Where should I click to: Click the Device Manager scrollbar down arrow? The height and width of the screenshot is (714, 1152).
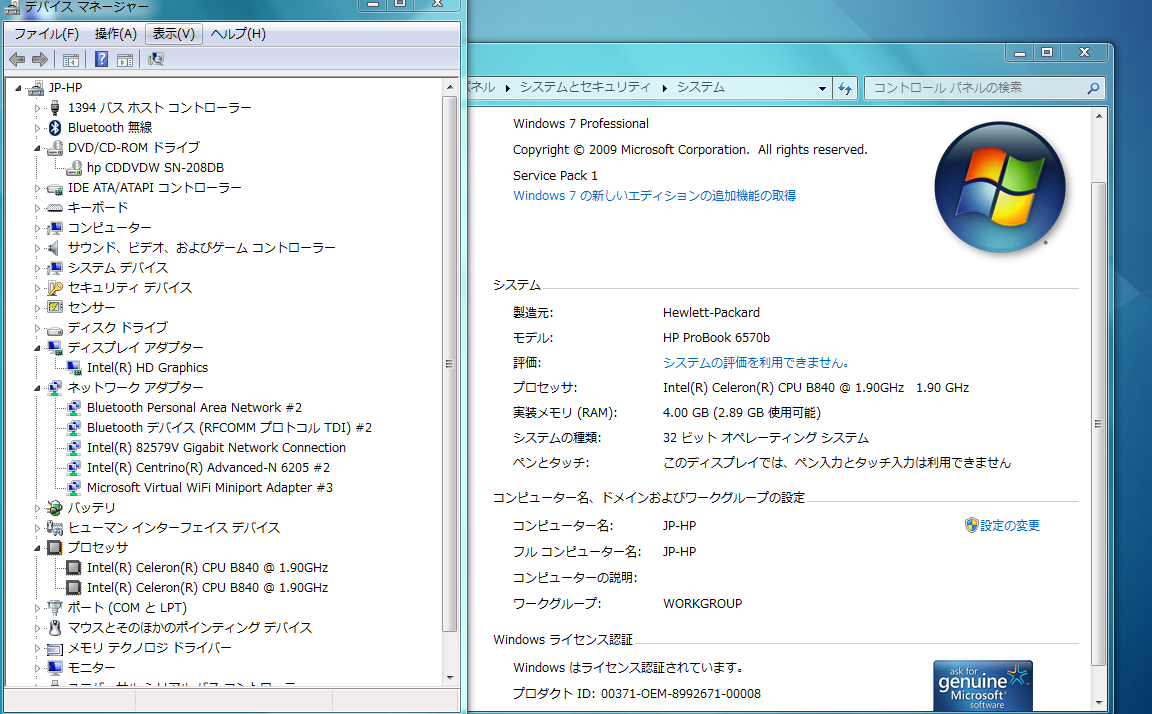[x=450, y=677]
